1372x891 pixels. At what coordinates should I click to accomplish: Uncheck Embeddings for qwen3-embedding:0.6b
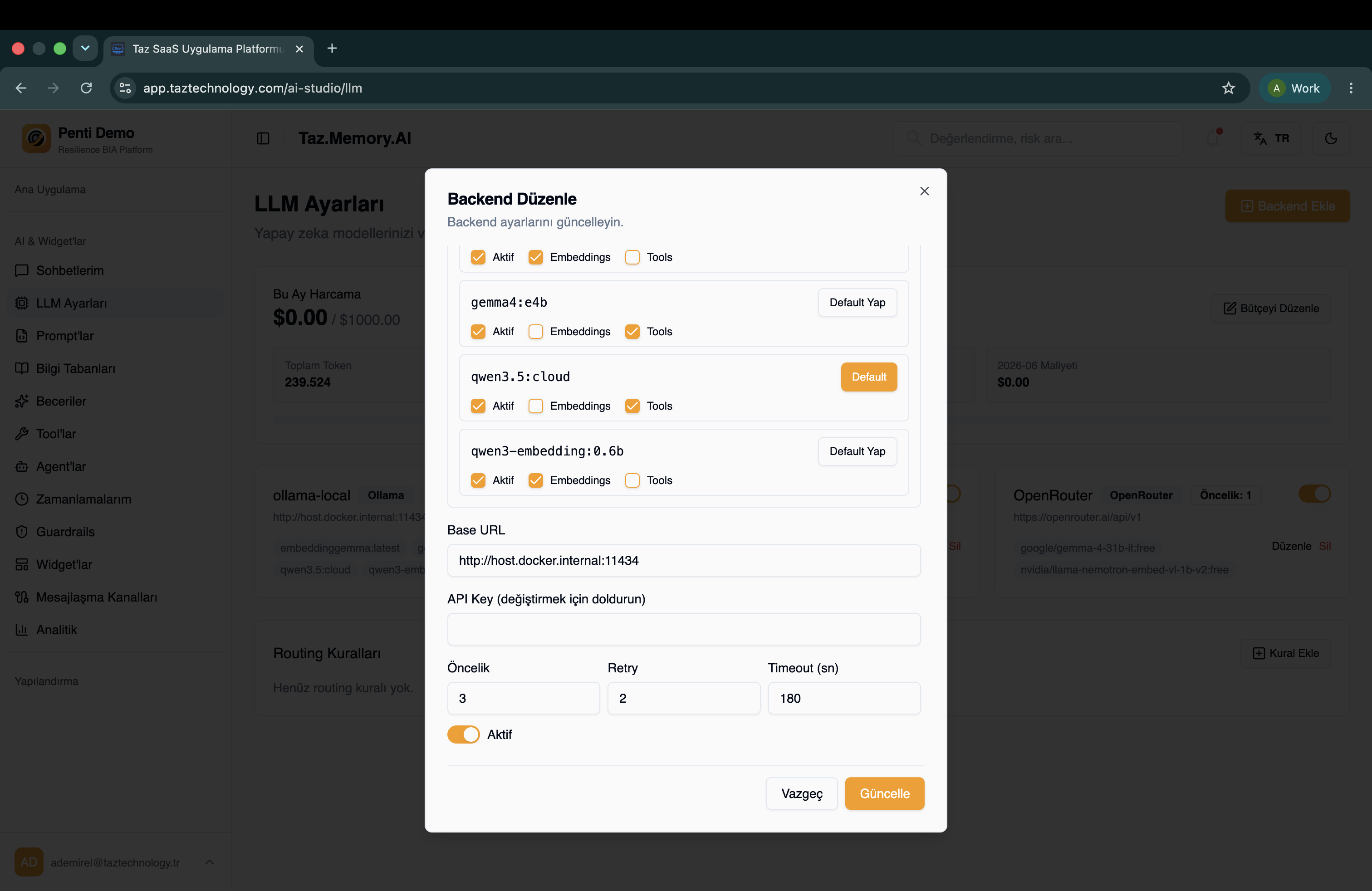535,480
